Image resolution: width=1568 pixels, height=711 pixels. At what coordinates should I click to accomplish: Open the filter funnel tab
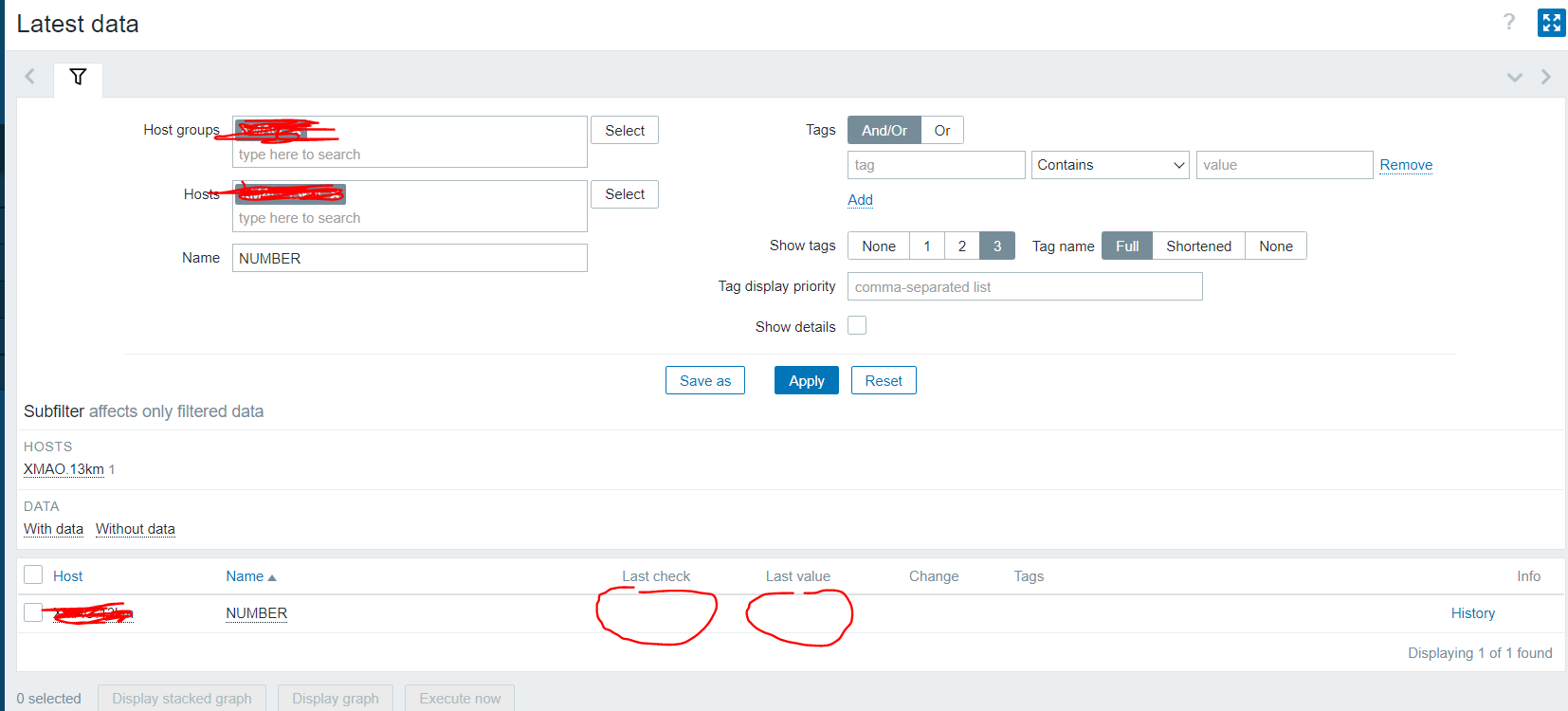(x=78, y=77)
